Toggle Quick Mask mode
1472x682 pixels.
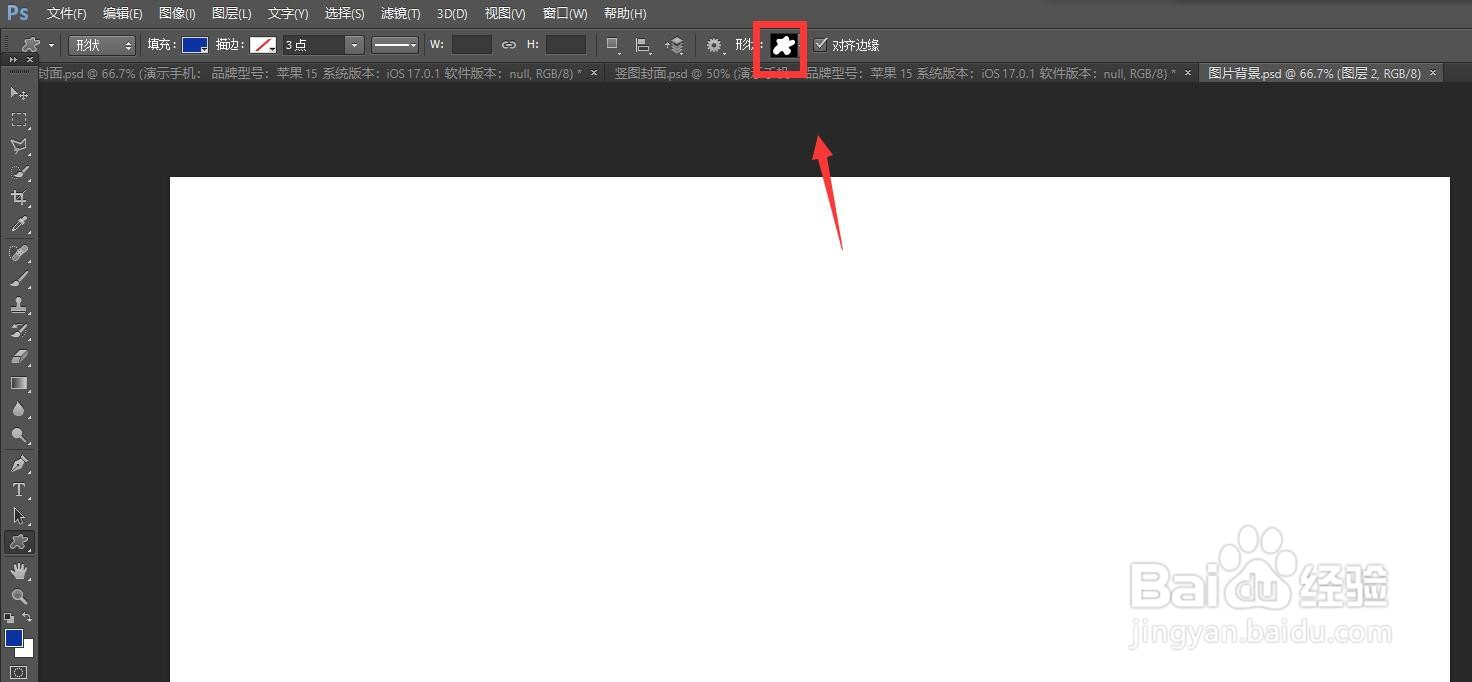coord(19,673)
